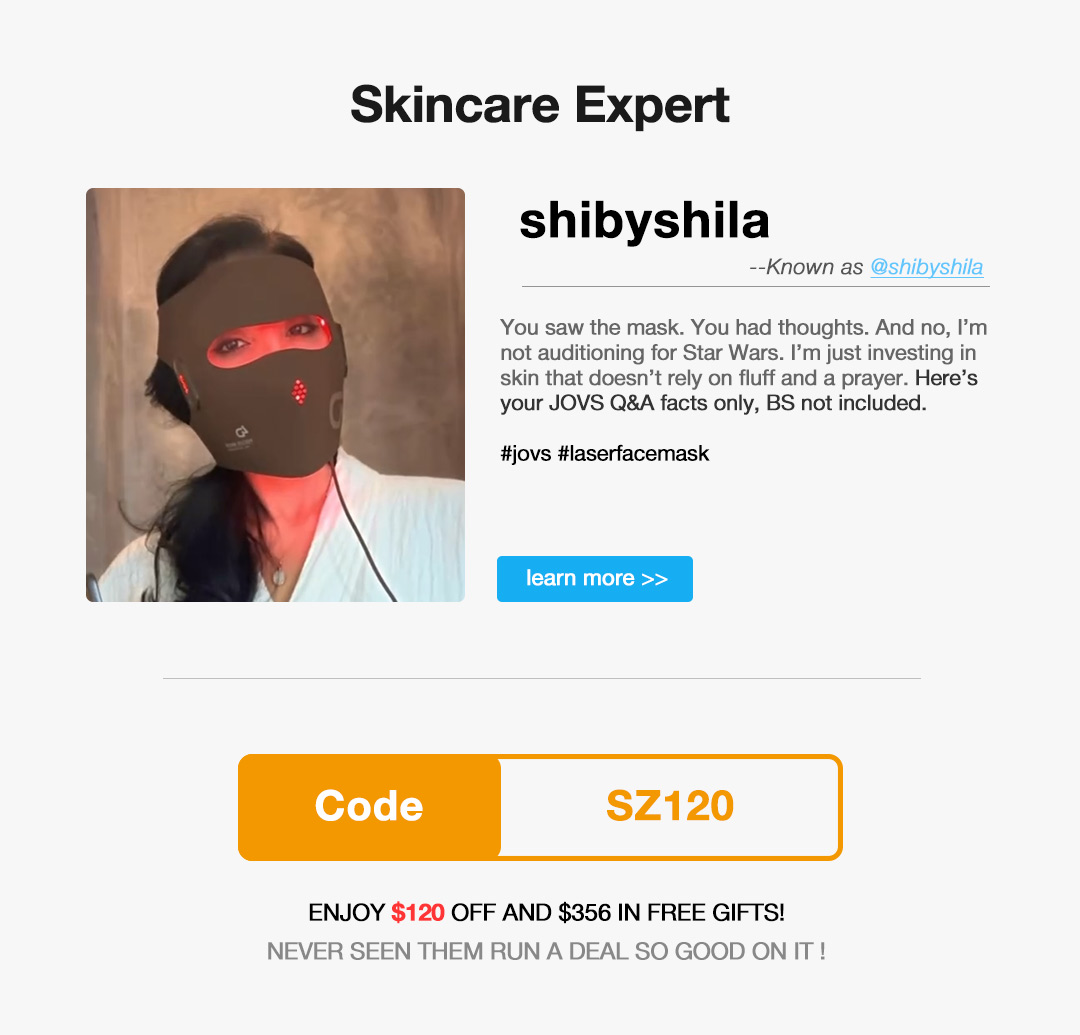Open the @shibyshila profile link
The height and width of the screenshot is (1035, 1080).
[x=926, y=267]
